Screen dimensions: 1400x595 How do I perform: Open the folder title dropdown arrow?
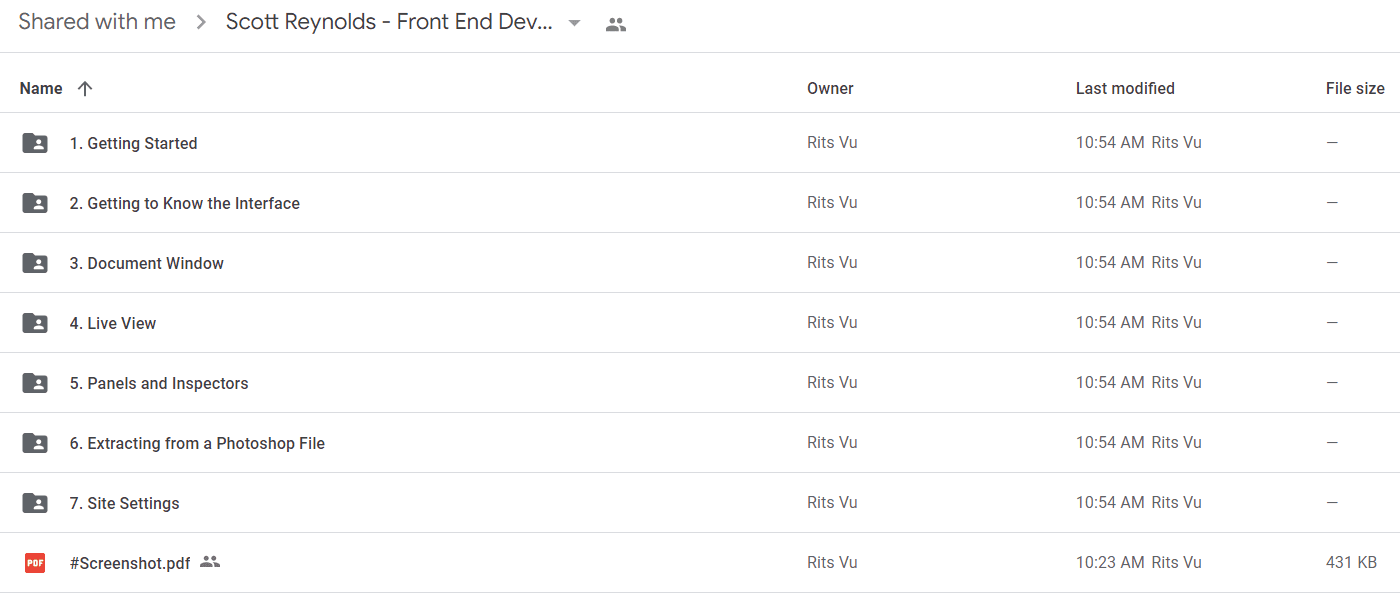(x=574, y=23)
